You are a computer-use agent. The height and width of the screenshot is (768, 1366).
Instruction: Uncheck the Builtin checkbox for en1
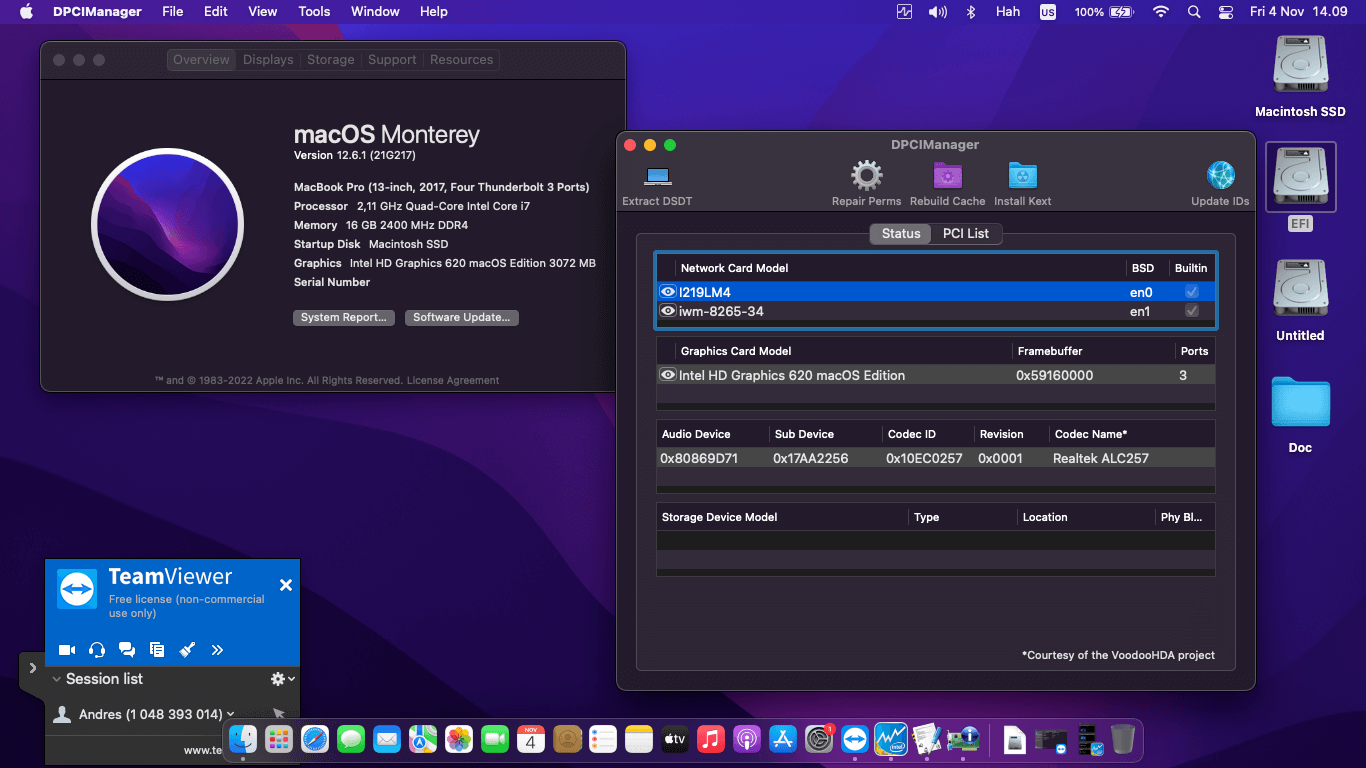pos(1191,311)
